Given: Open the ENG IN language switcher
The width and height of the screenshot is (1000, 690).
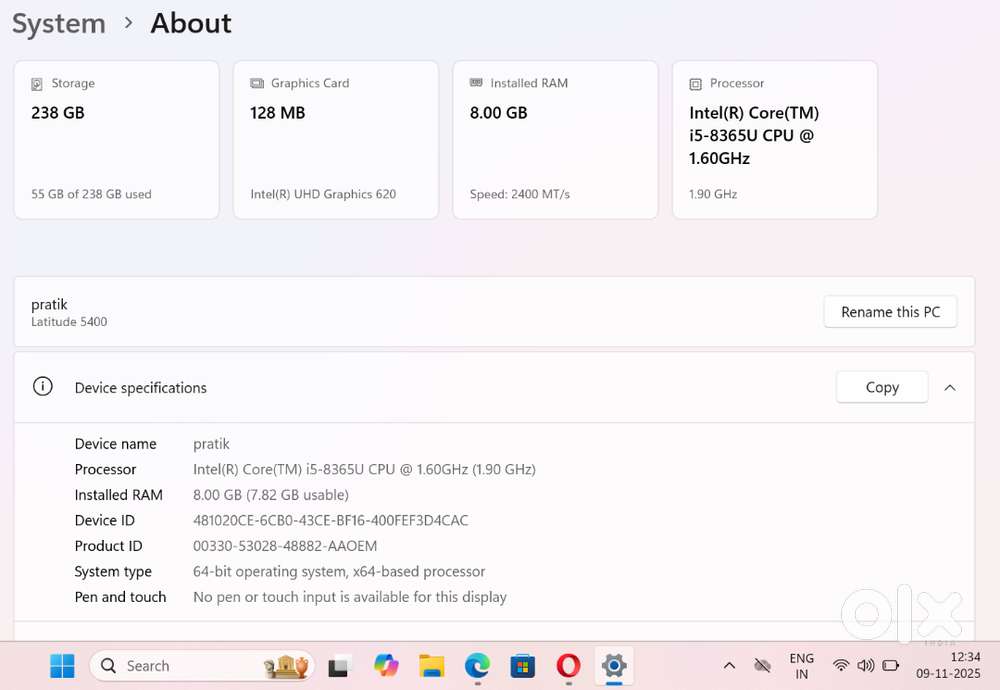Looking at the screenshot, I should [801, 665].
